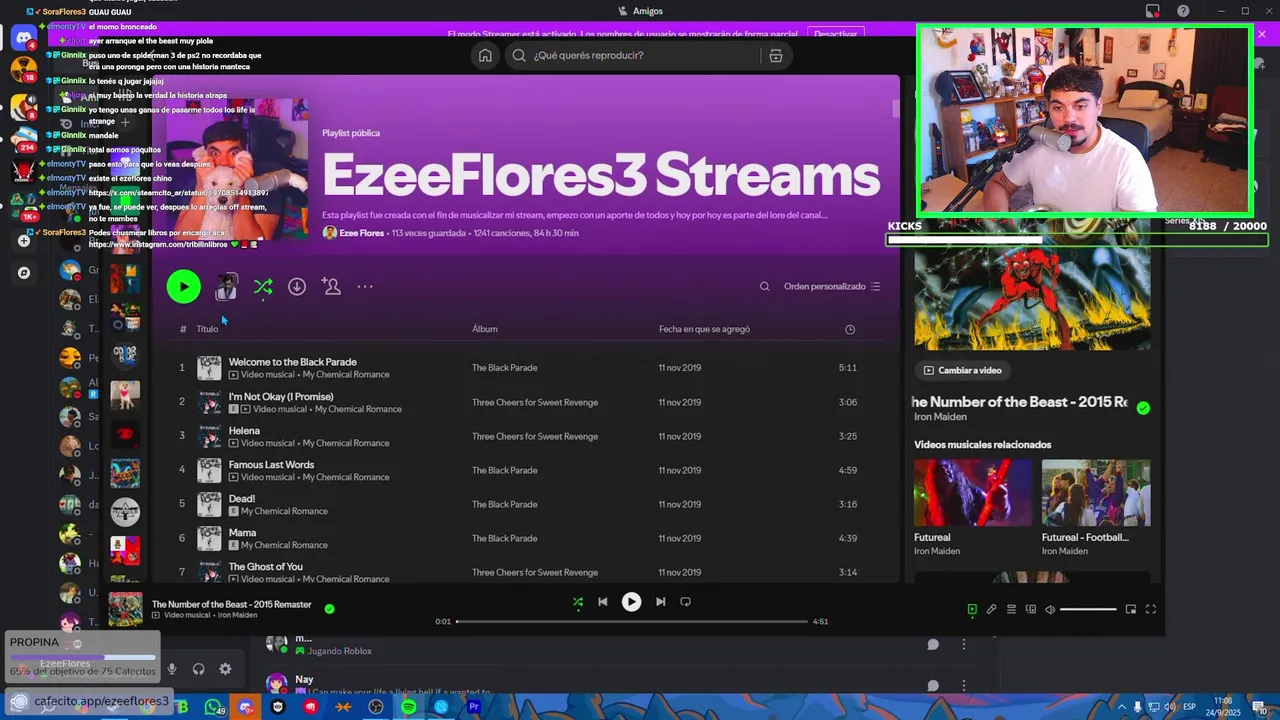Open the play queue icon

(1011, 609)
